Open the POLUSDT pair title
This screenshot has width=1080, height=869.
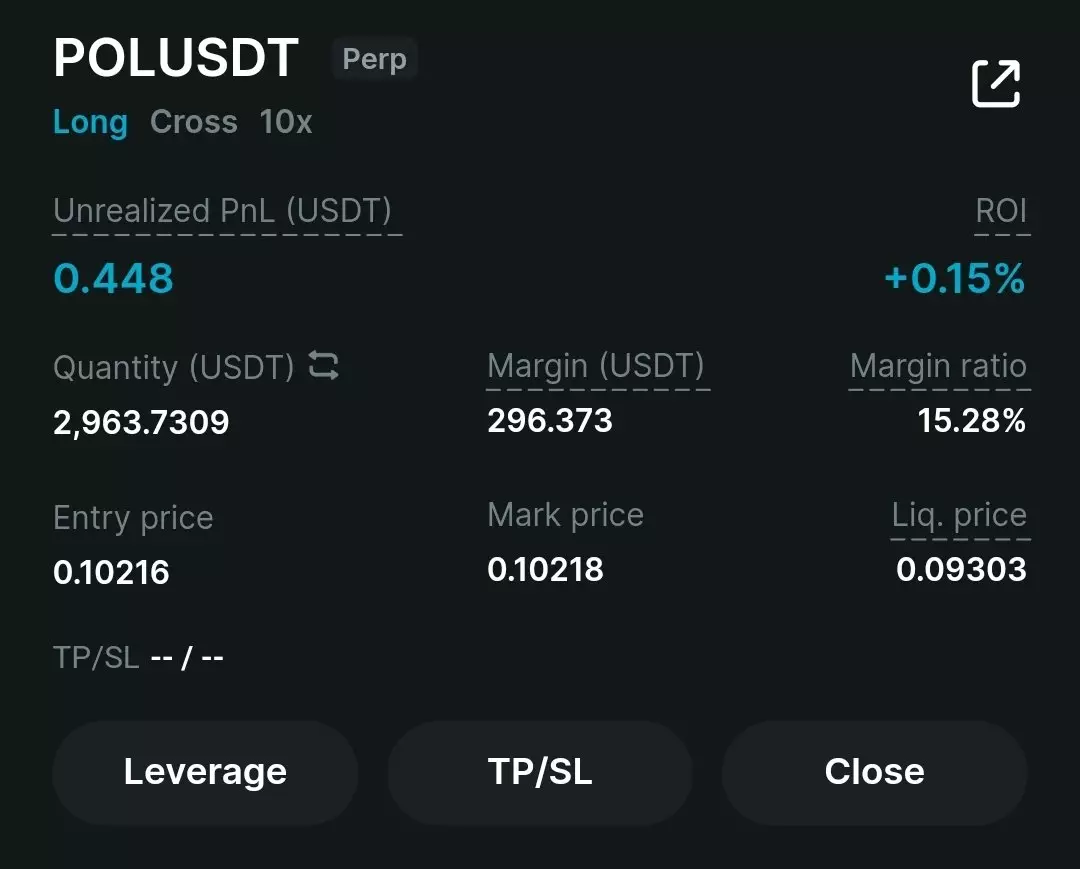(x=176, y=57)
